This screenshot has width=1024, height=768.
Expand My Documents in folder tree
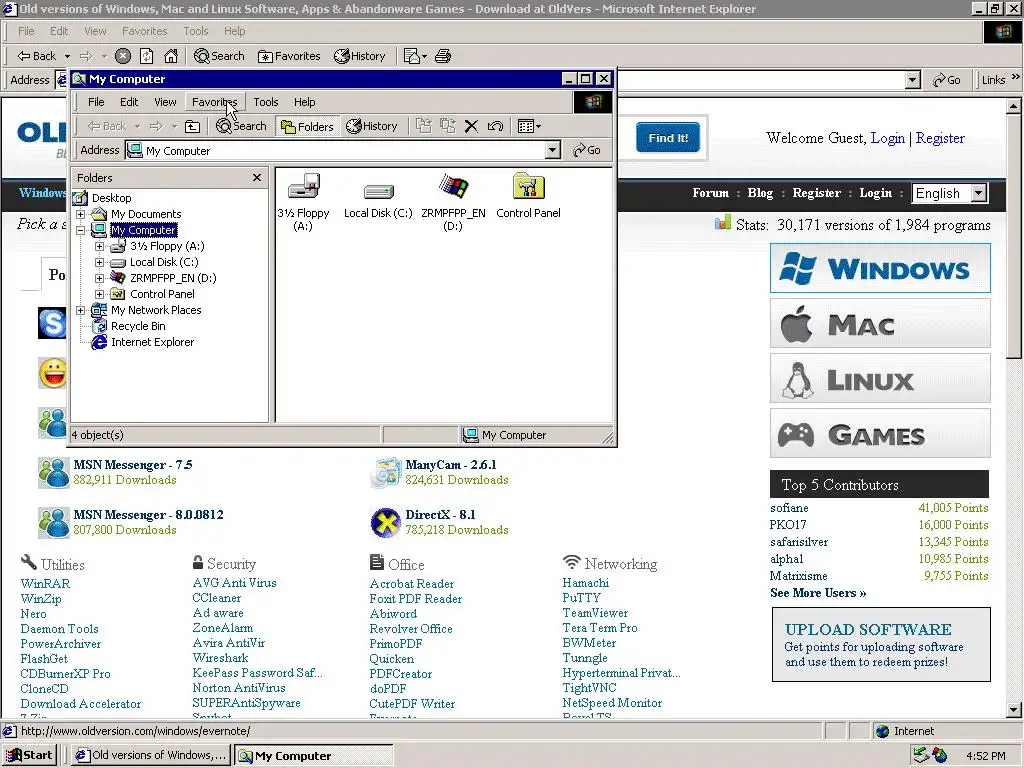pyautogui.click(x=80, y=214)
